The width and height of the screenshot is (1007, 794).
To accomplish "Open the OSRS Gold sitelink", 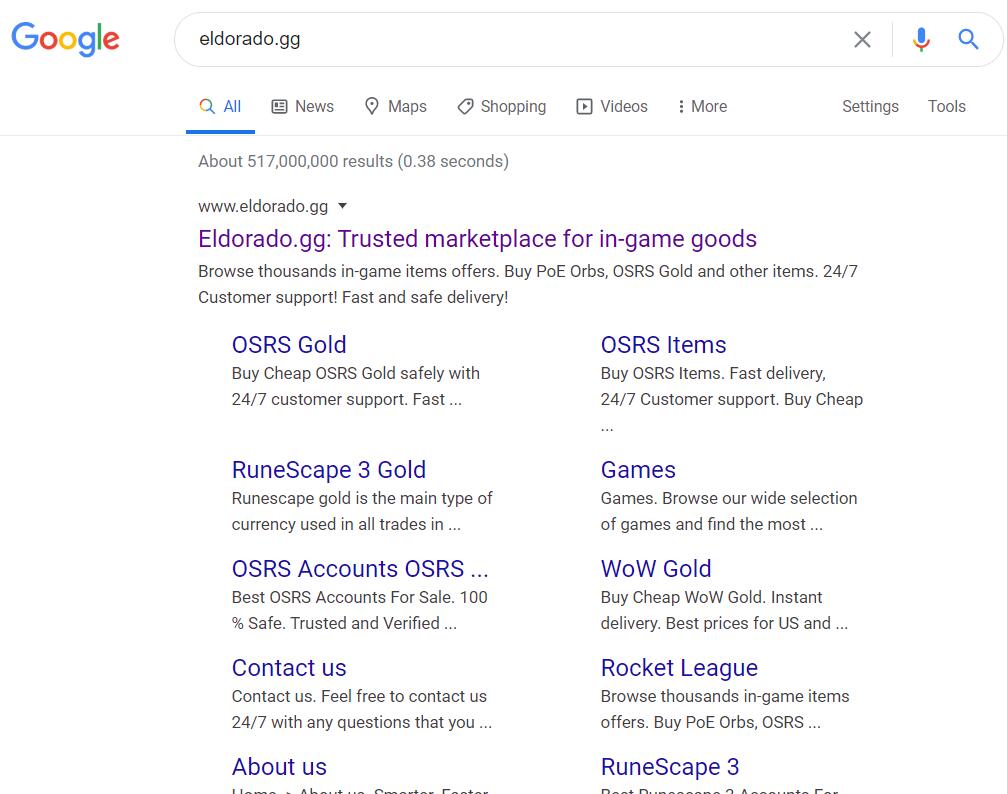I will click(289, 344).
